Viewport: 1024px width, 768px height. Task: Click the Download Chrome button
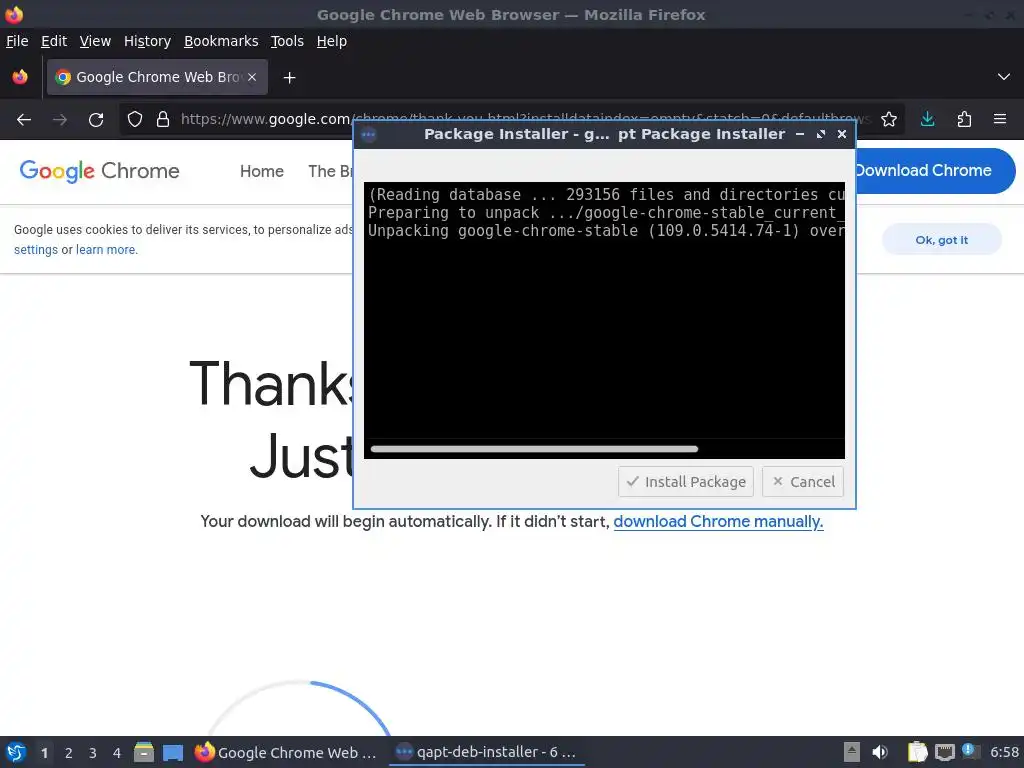pyautogui.click(x=935, y=170)
